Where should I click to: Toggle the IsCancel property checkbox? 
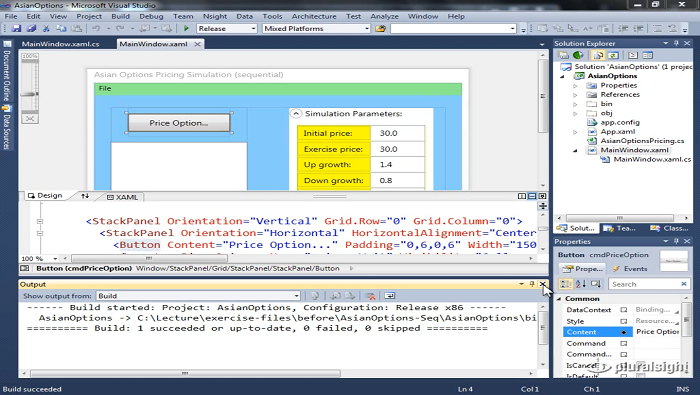click(x=641, y=366)
